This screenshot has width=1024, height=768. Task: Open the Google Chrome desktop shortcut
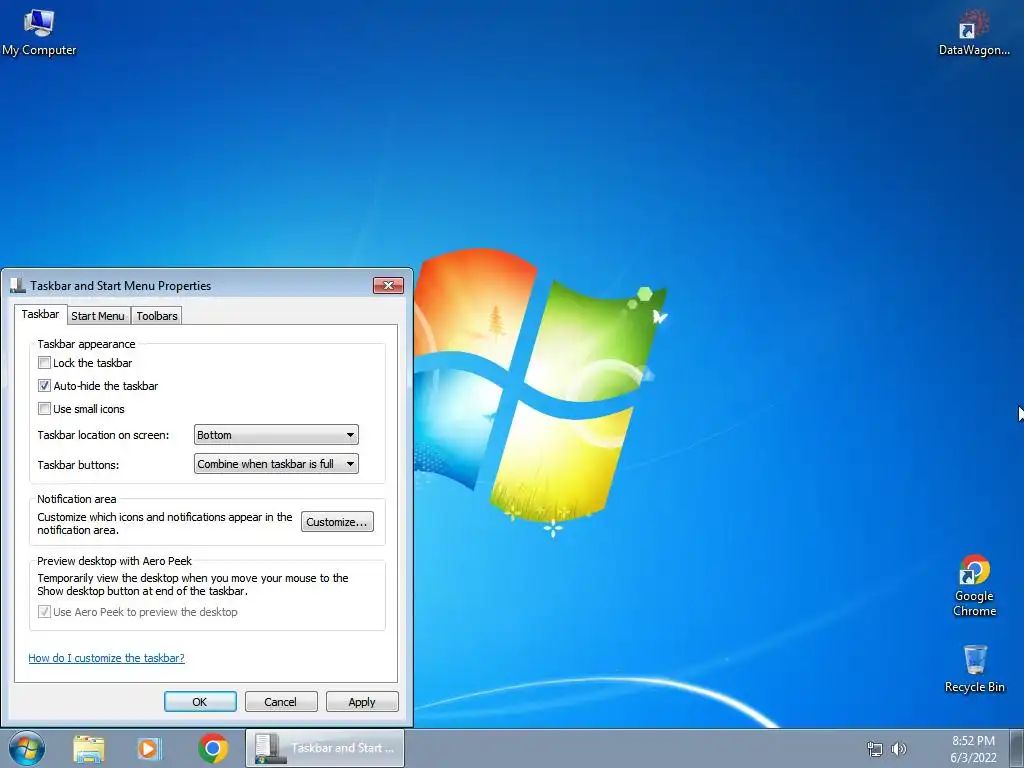[974, 586]
